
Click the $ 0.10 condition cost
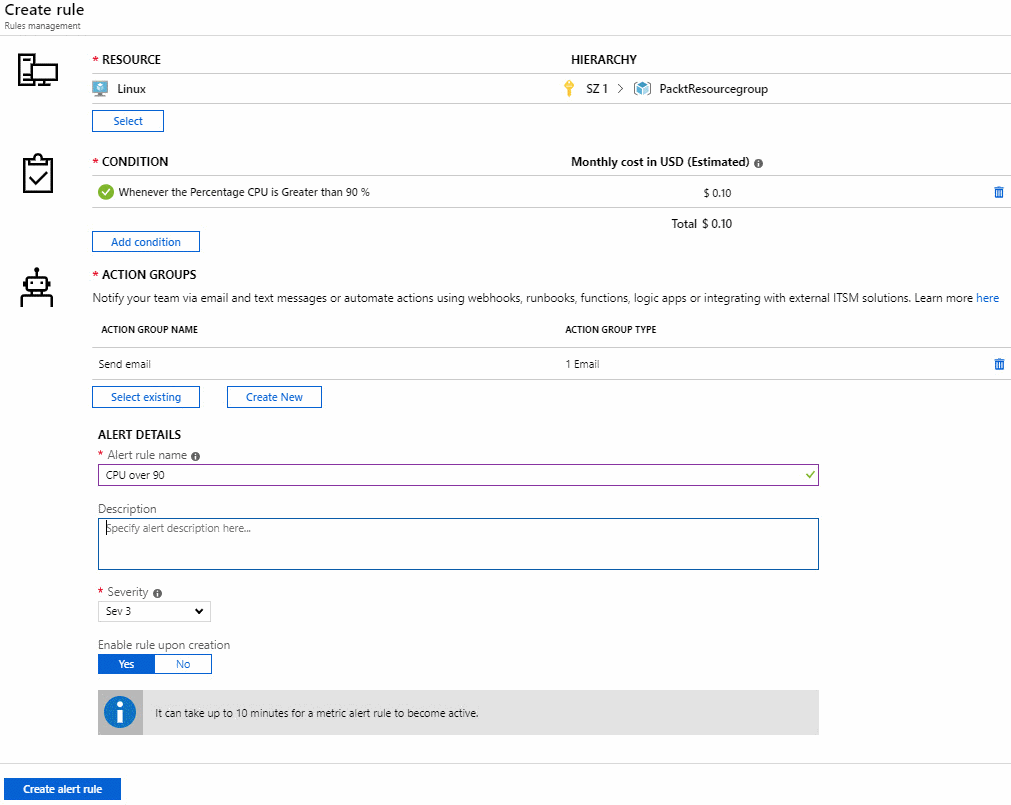point(718,193)
